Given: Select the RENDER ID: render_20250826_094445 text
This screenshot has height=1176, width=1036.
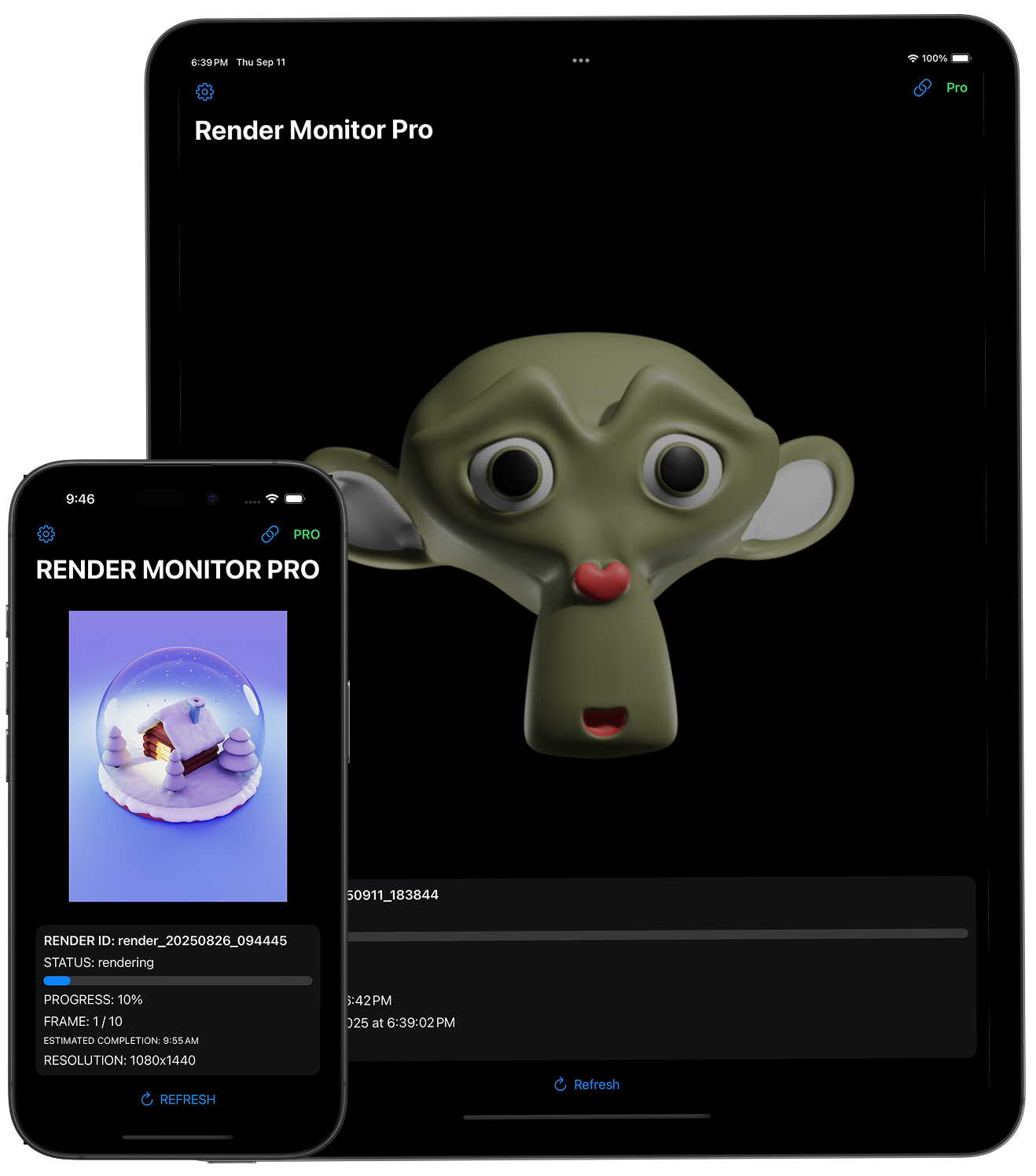Looking at the screenshot, I should (165, 941).
